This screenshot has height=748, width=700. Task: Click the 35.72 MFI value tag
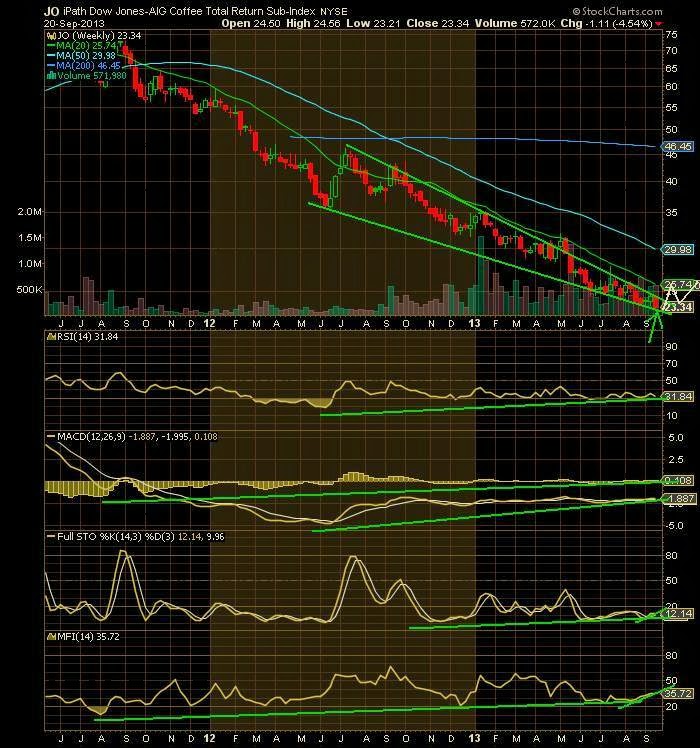point(678,694)
